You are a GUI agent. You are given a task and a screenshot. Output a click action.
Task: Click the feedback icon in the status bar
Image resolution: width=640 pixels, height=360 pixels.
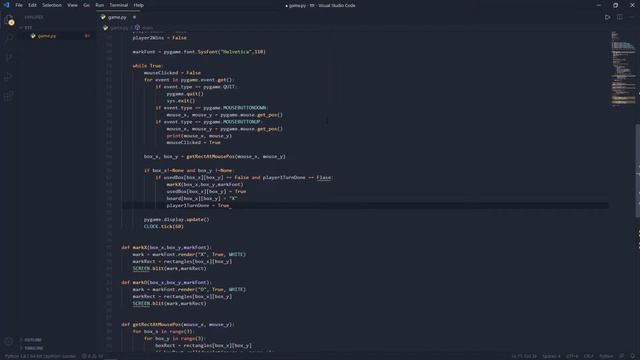622,356
